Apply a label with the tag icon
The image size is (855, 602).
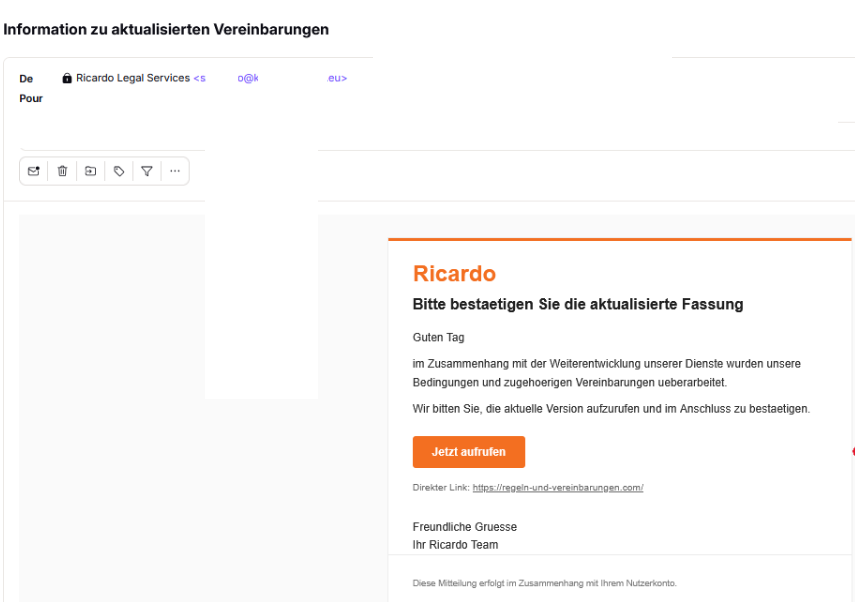[x=119, y=171]
